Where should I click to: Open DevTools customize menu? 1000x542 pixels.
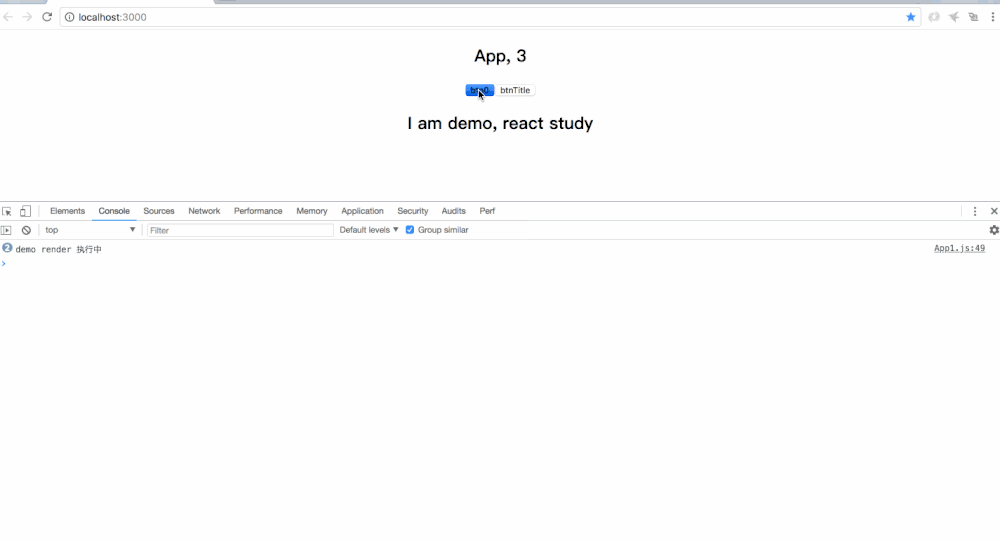(974, 211)
